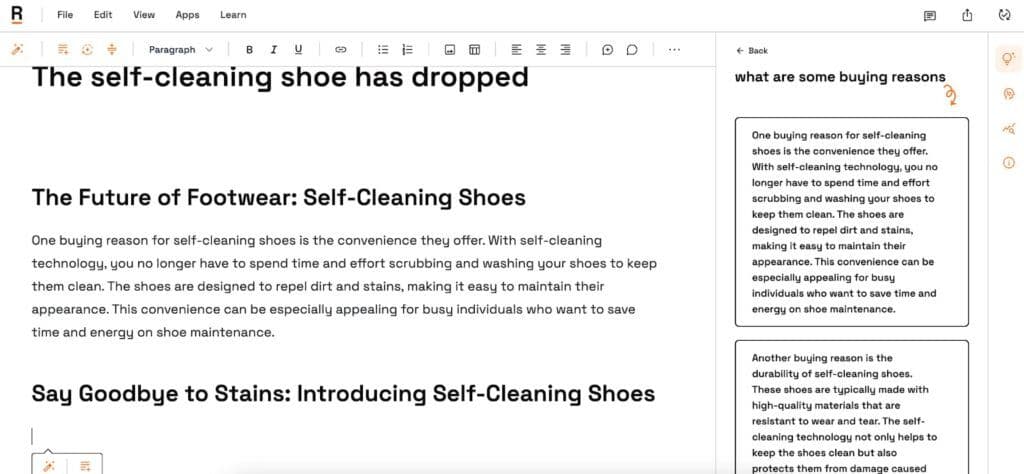The width and height of the screenshot is (1024, 474).
Task: Open the Apps menu
Action: pyautogui.click(x=187, y=14)
